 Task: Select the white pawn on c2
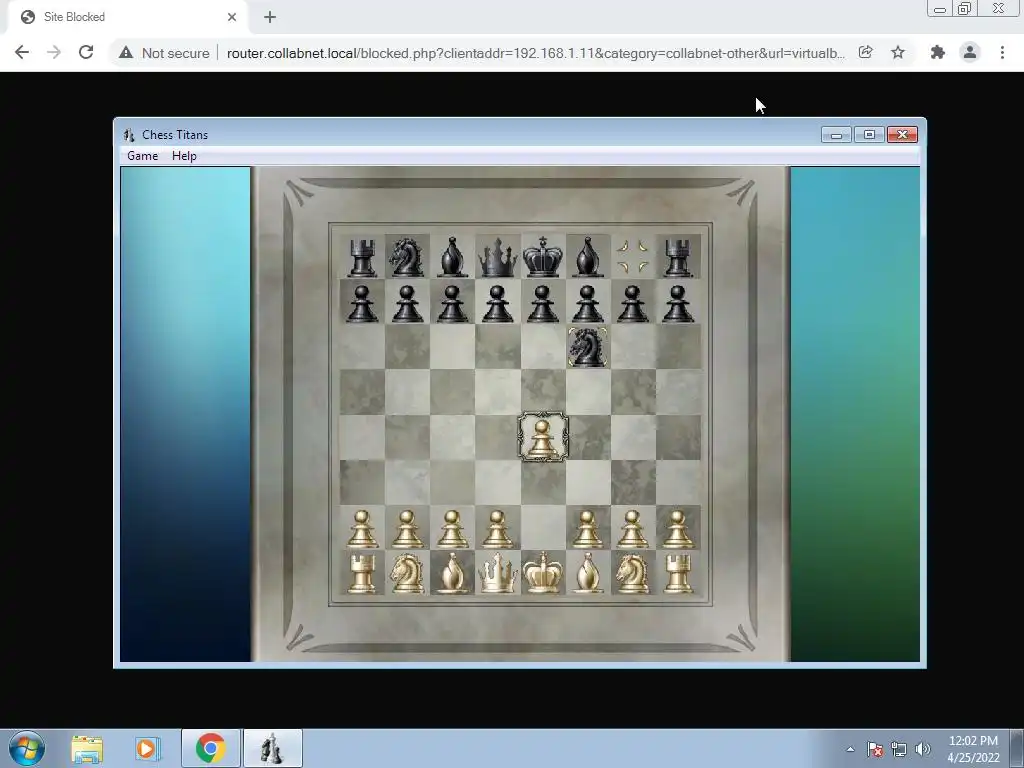coord(453,529)
